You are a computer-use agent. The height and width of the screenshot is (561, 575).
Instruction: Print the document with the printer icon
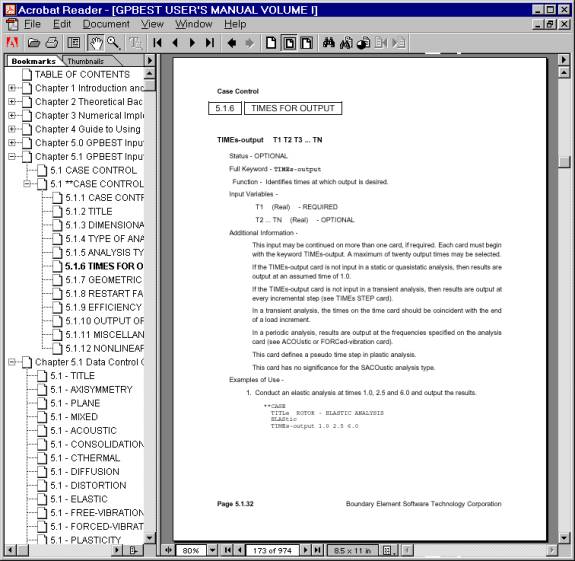[52, 43]
